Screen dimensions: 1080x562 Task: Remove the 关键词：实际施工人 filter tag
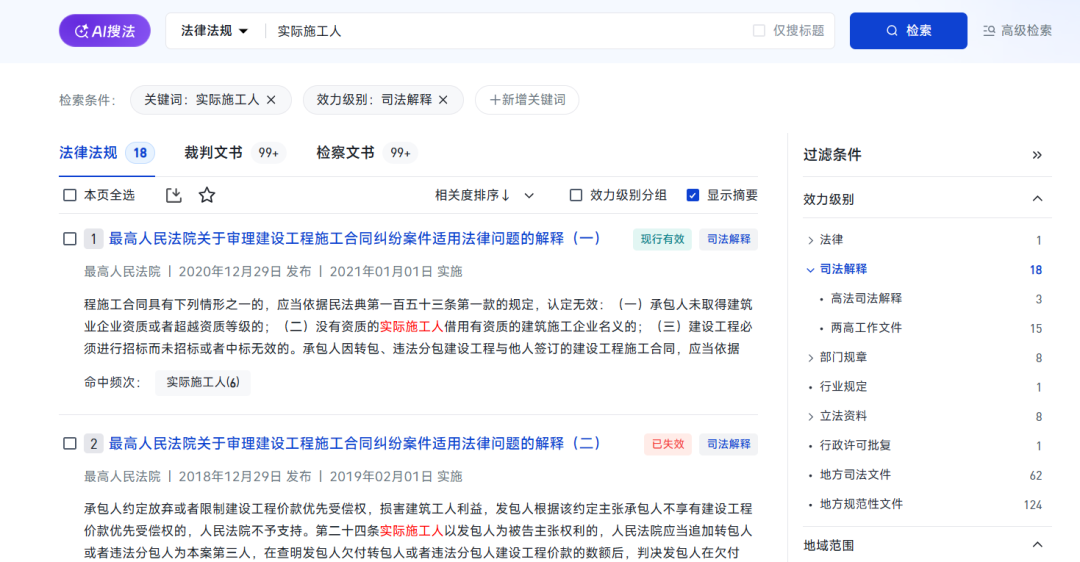[271, 100]
